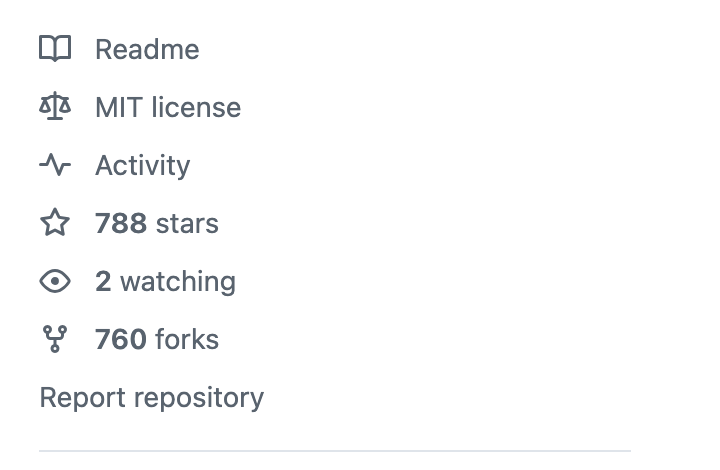This screenshot has height=470, width=720.
Task: Click the Readme book icon
Action: click(55, 49)
